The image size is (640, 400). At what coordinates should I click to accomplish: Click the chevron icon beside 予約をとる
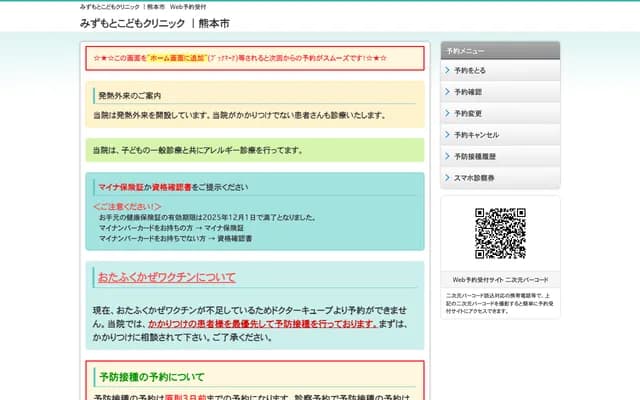pyautogui.click(x=446, y=71)
